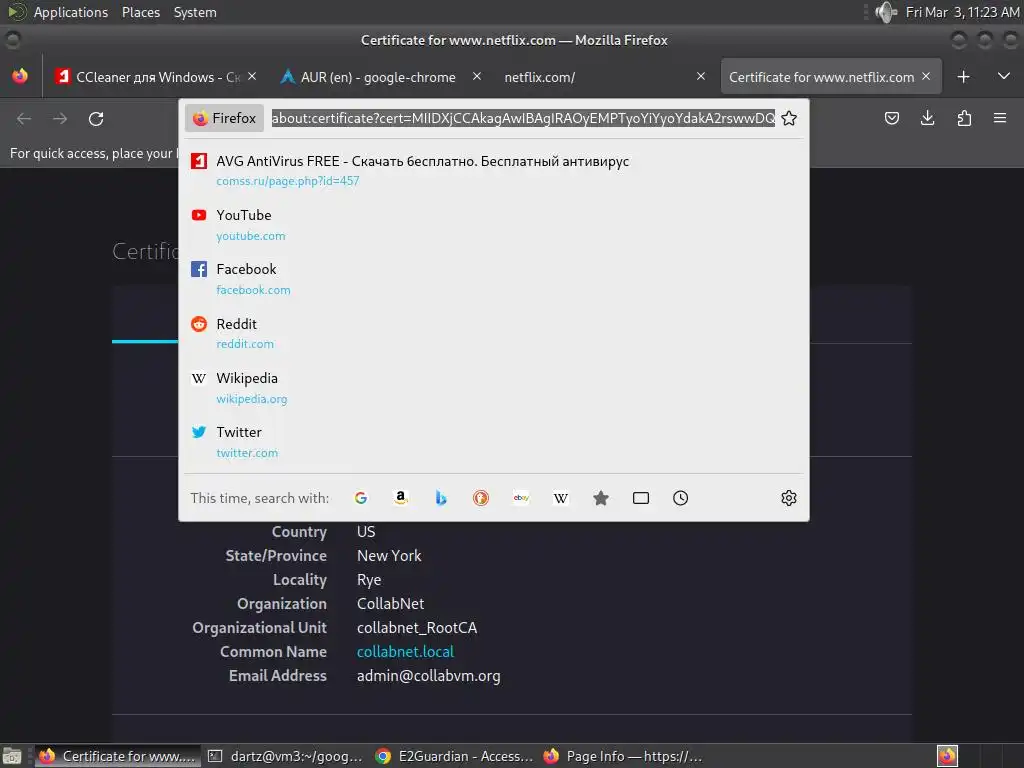This screenshot has width=1024, height=768.
Task: Click the collabnet.local common name link
Action: click(405, 652)
